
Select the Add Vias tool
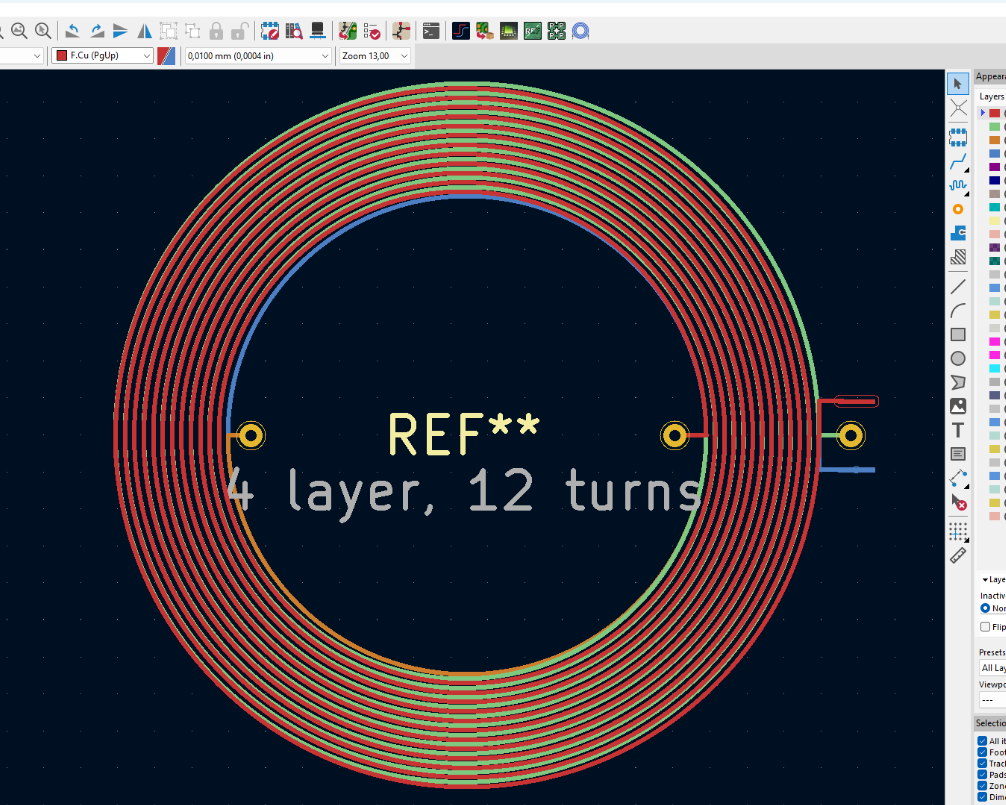click(958, 209)
